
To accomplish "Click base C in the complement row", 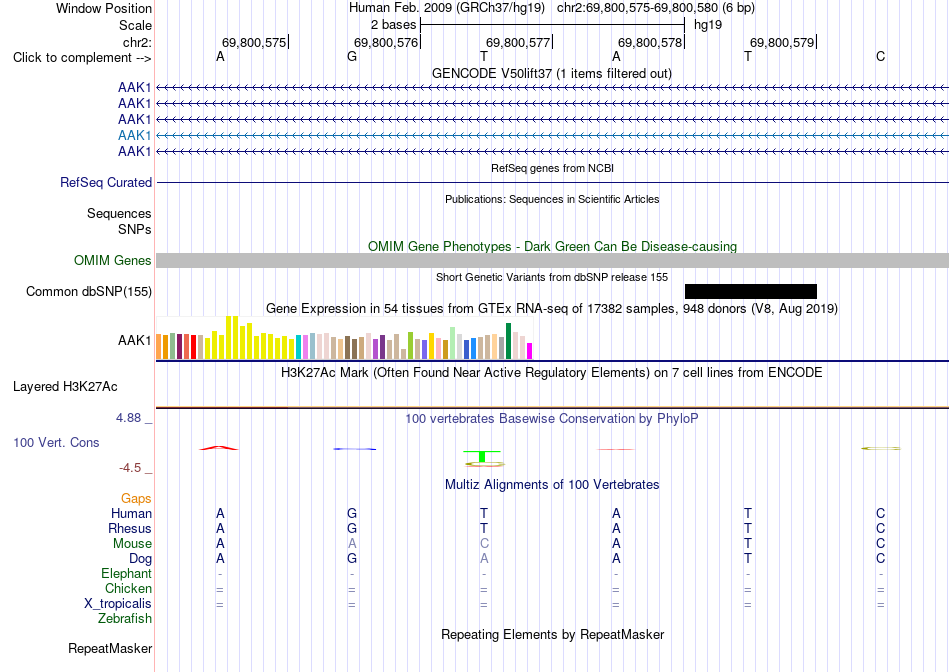I will click(880, 56).
